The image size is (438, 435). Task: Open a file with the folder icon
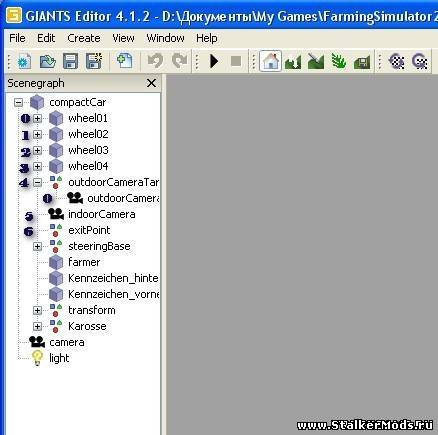47,62
